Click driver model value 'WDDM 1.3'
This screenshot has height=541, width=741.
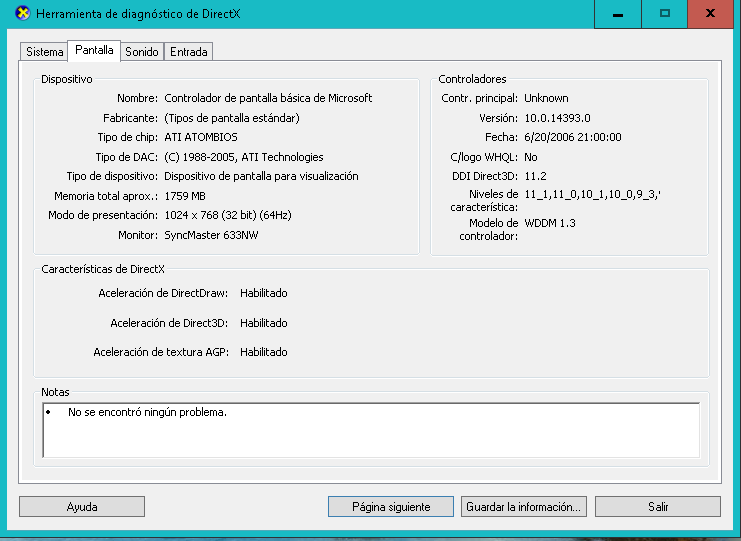pos(550,223)
